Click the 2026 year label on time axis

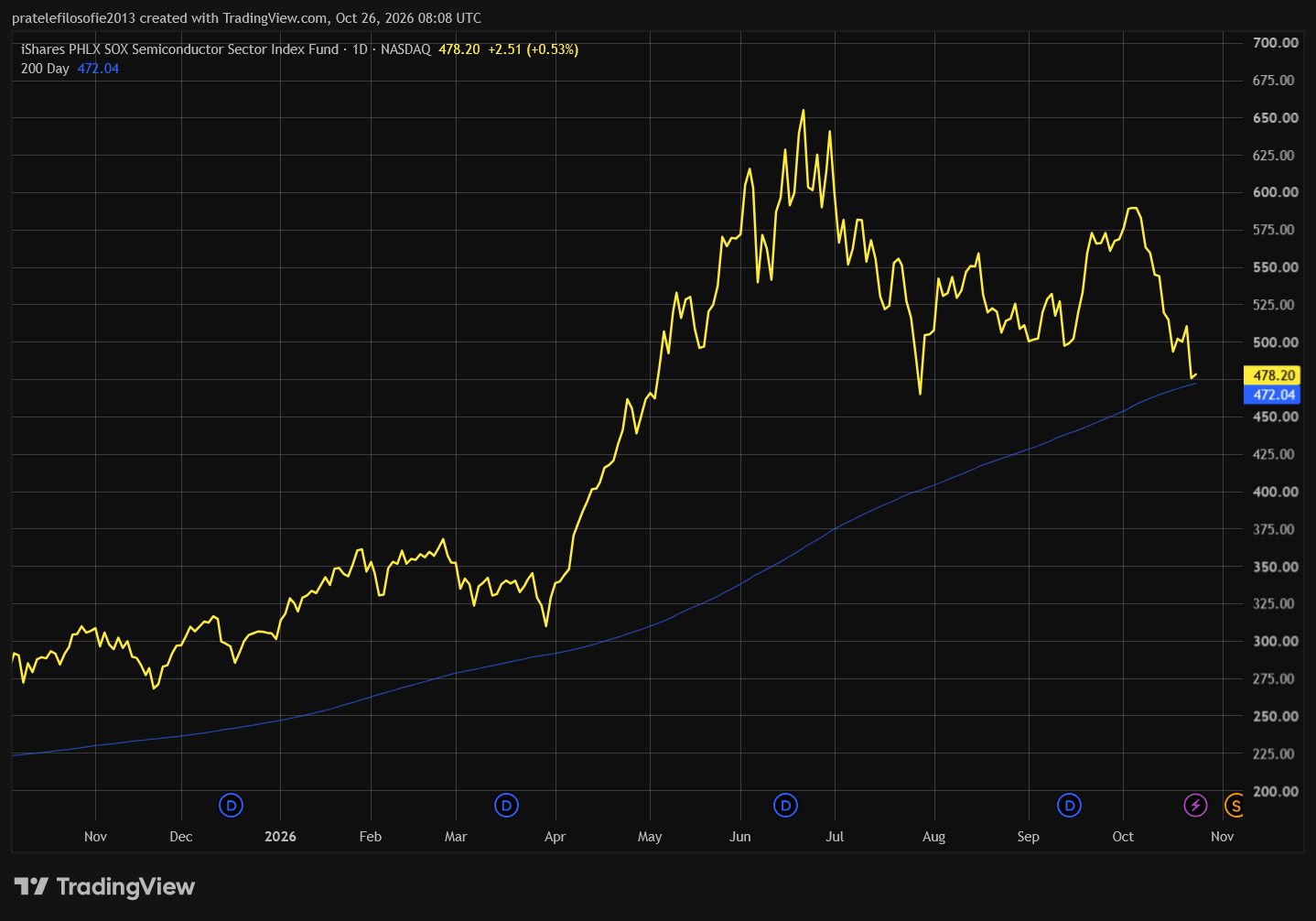point(280,837)
